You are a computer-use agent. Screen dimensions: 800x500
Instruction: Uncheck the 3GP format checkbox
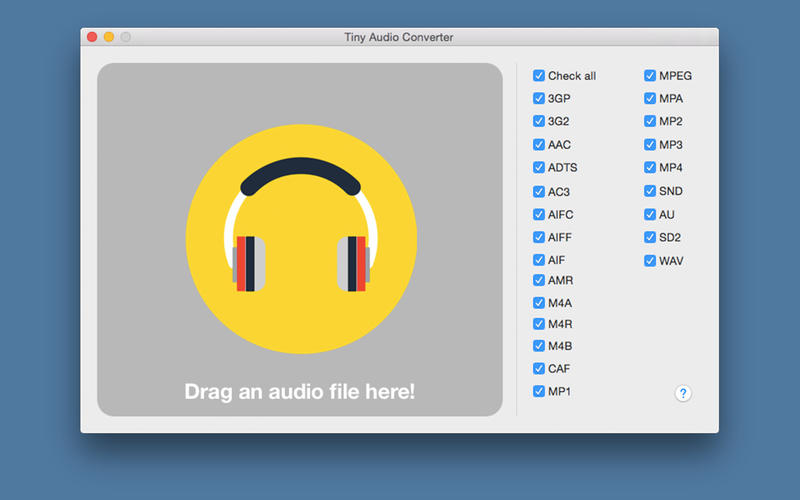(539, 98)
